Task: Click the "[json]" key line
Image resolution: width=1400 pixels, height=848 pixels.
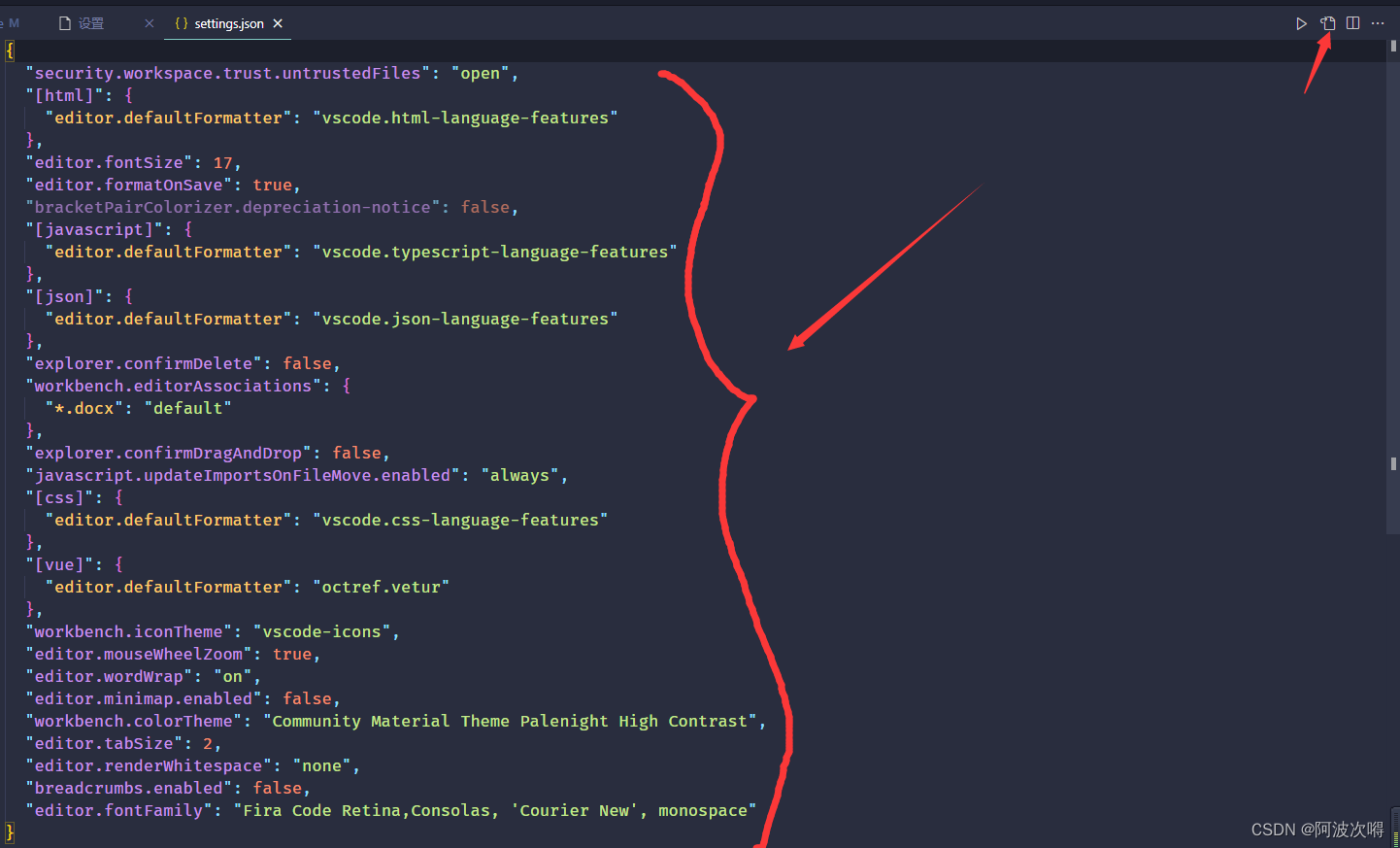Action: tap(64, 296)
